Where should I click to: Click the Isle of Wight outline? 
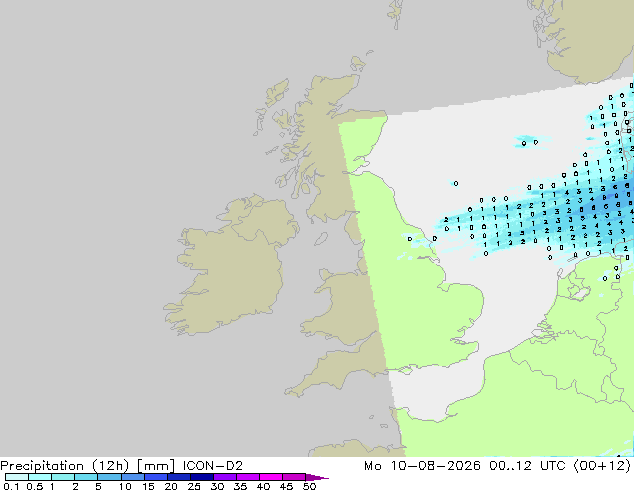405,370
